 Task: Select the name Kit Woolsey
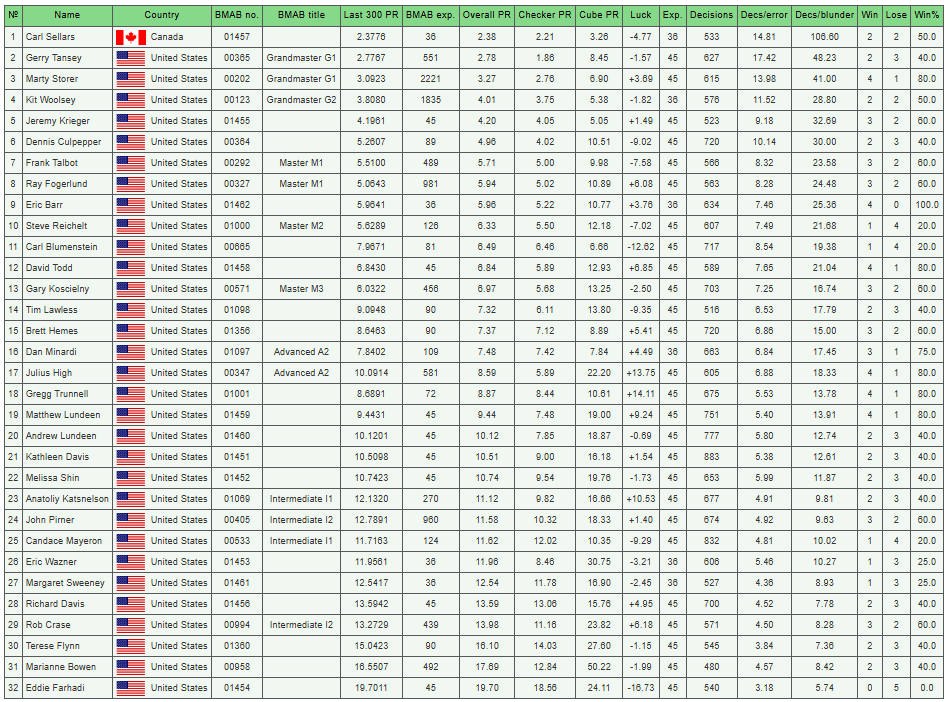point(51,100)
